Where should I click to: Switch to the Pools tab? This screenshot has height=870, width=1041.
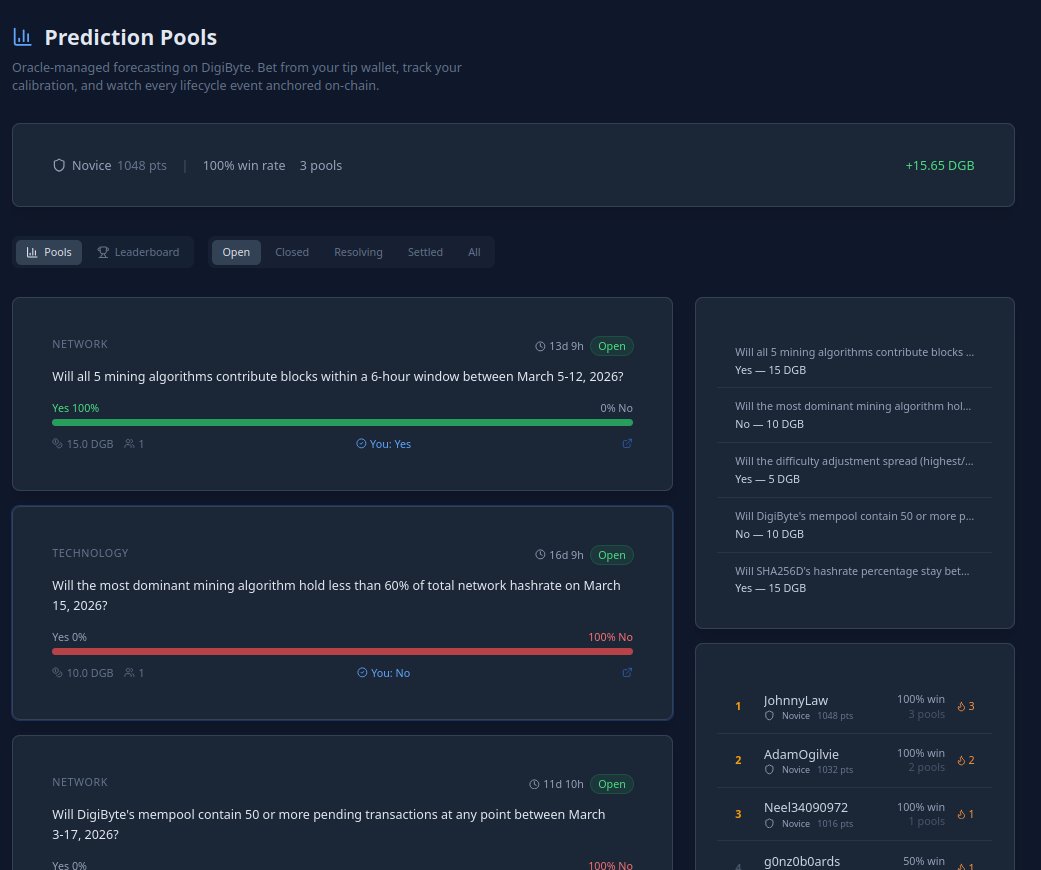[x=49, y=252]
